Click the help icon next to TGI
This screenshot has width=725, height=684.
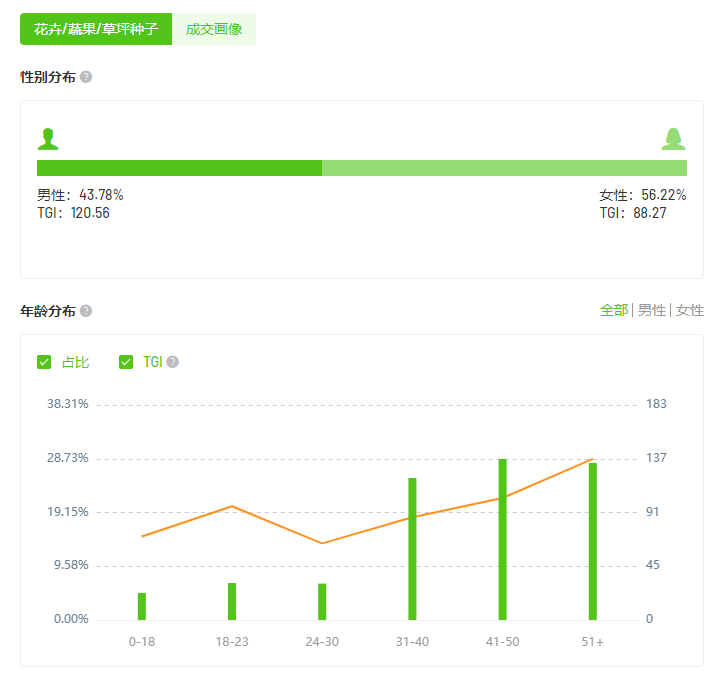[173, 362]
